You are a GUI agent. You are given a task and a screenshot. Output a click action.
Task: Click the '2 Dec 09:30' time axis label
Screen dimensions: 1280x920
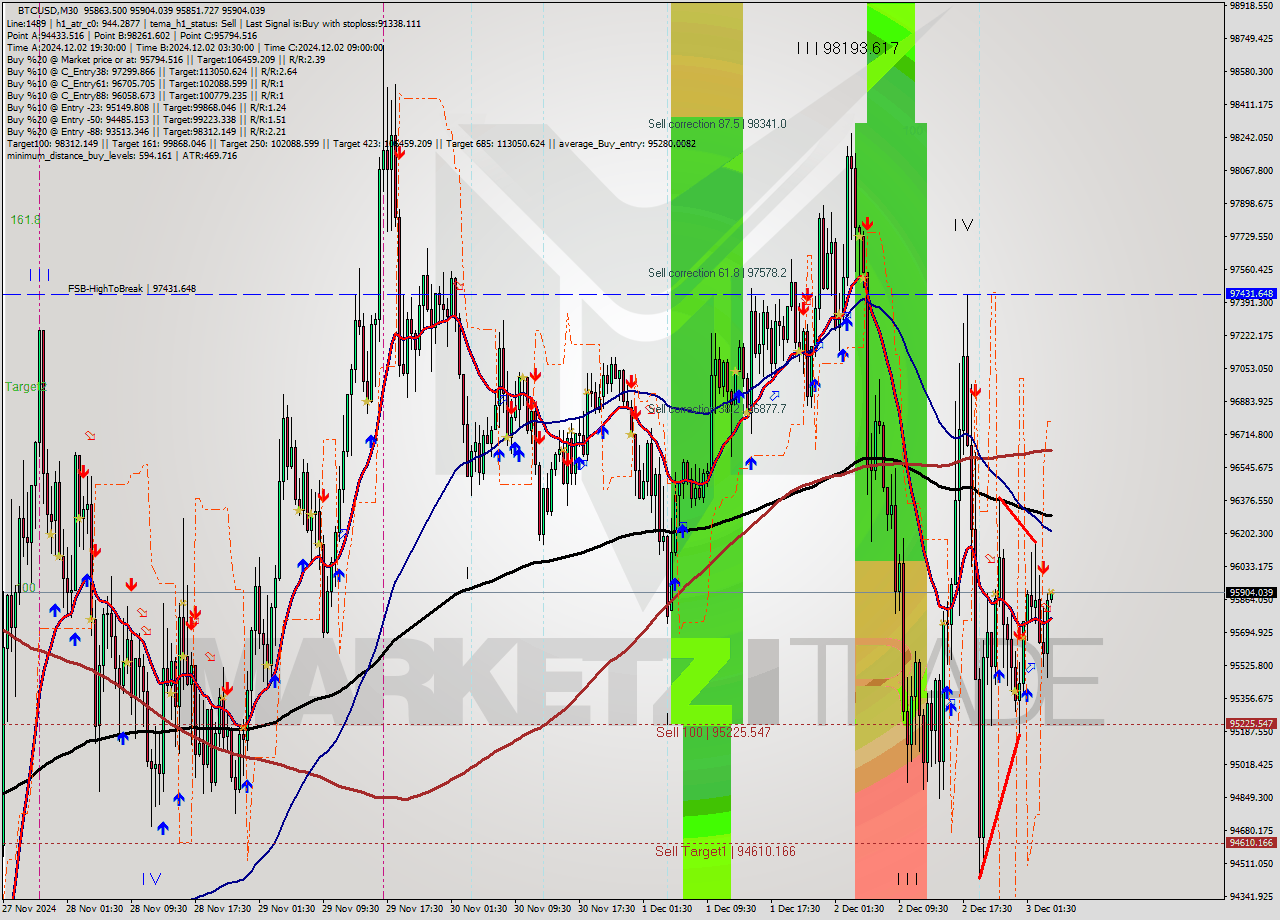924,909
